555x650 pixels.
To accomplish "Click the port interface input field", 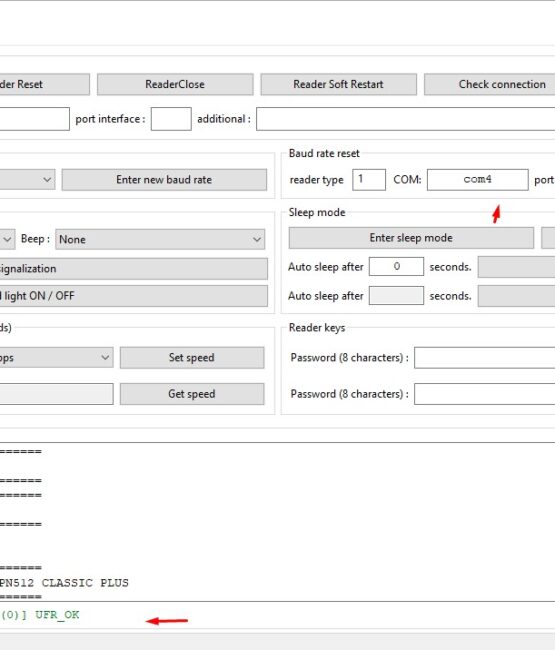I will coord(171,119).
